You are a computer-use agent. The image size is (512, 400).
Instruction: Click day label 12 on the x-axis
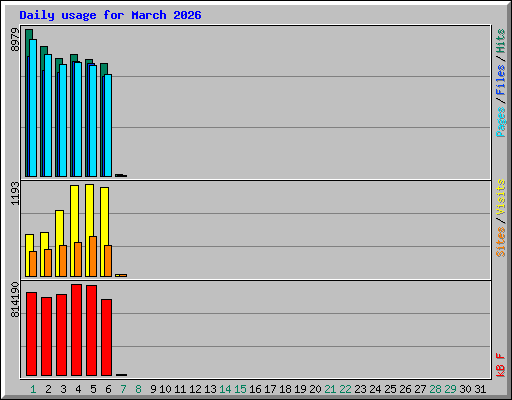click(195, 389)
